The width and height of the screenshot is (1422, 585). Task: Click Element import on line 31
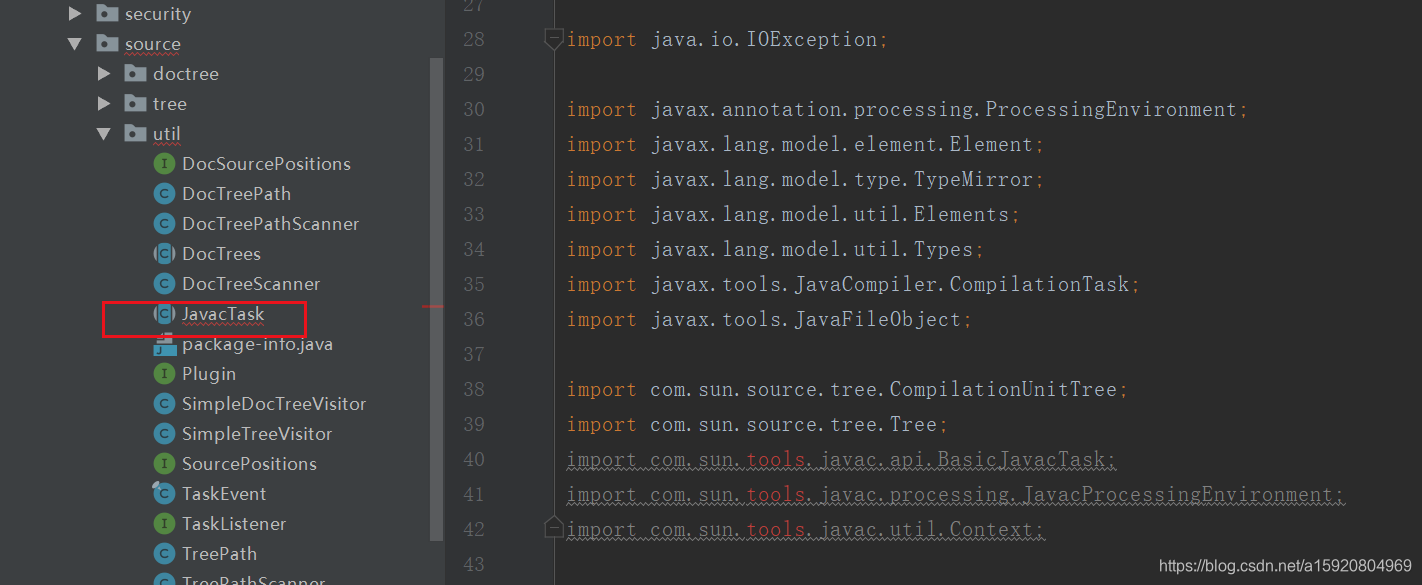pos(806,145)
